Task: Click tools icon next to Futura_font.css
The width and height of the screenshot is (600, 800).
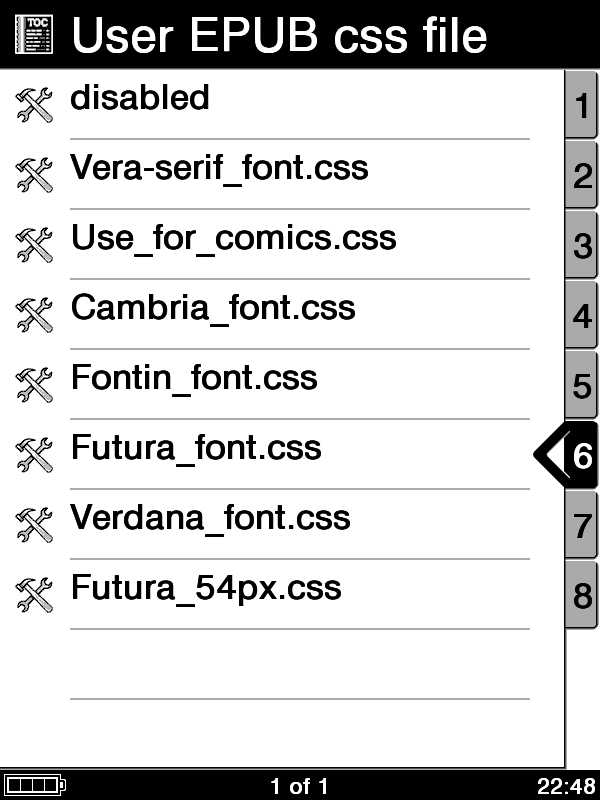Action: click(x=35, y=454)
